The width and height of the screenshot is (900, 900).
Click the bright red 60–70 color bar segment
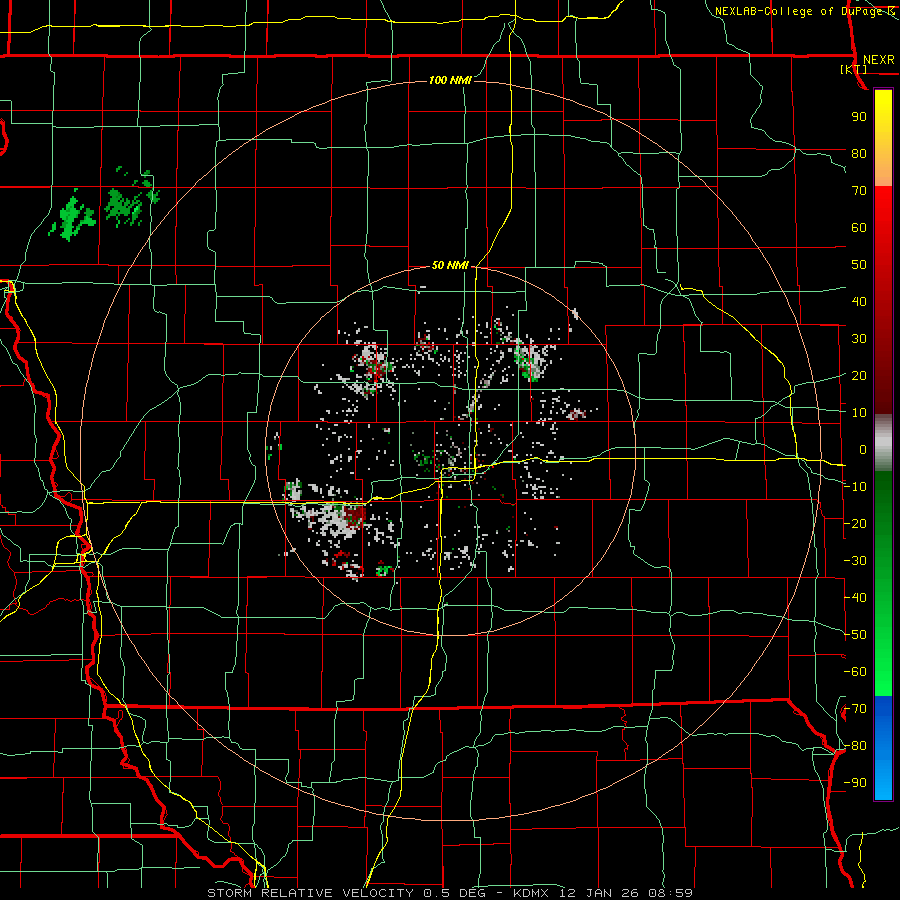pos(883,205)
